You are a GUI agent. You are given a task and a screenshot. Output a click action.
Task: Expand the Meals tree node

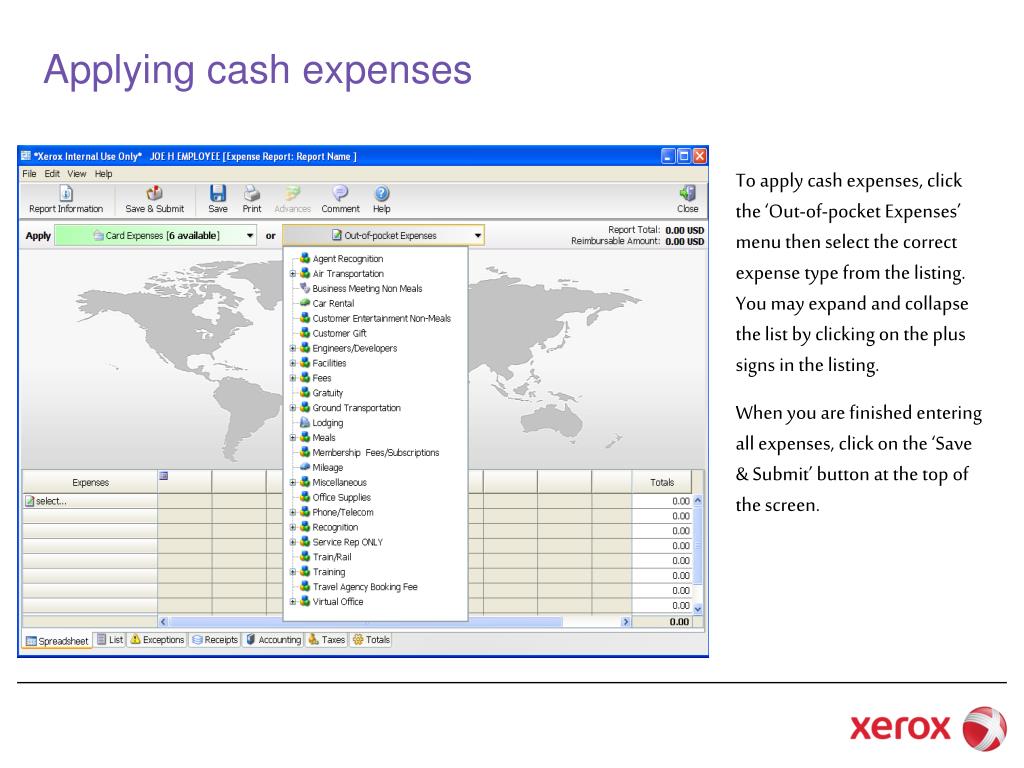pos(293,438)
